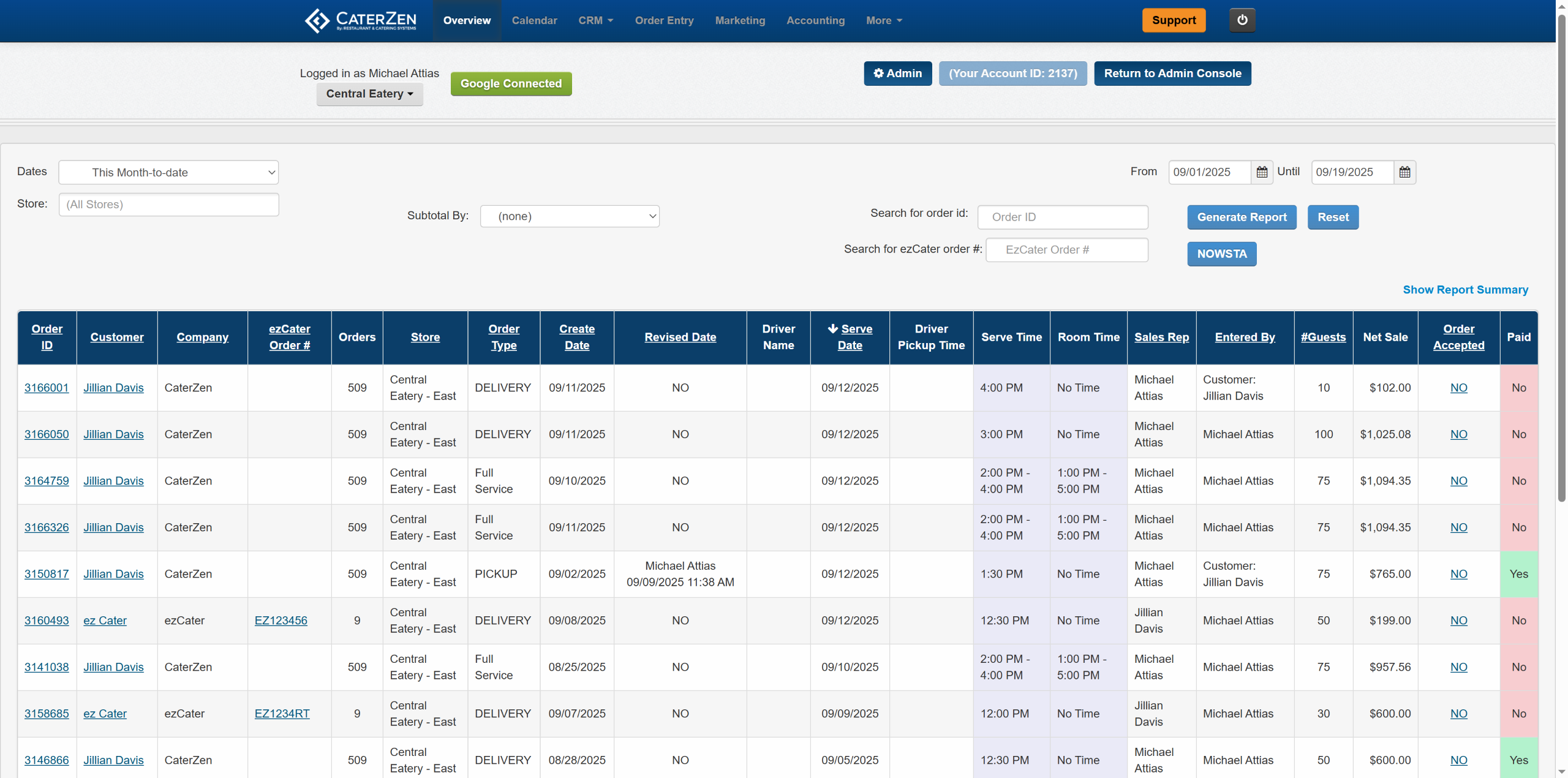Expand the Central Eatery store dropdown
Viewport: 1568px width, 778px height.
369,94
